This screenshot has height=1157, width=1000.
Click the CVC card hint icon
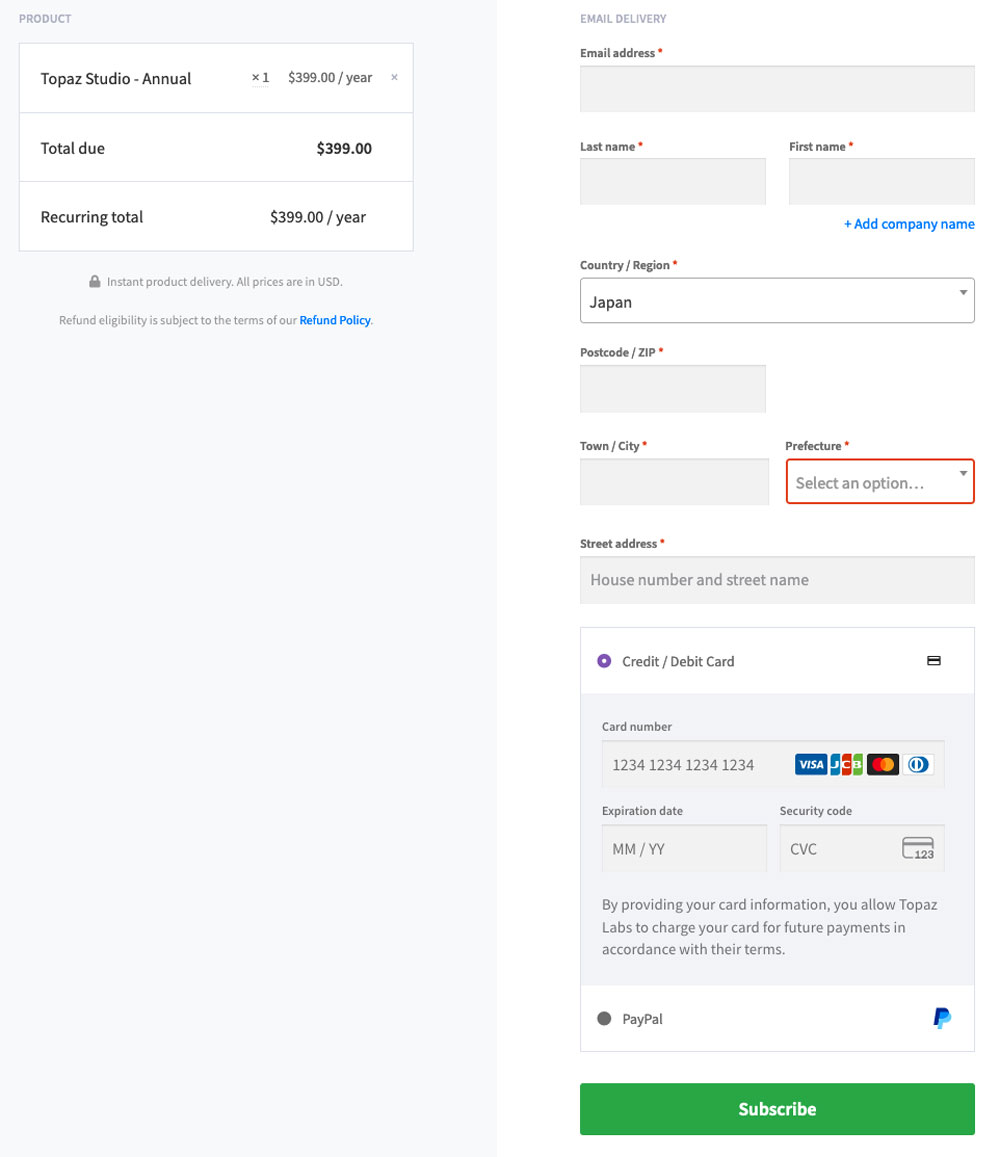click(x=917, y=849)
